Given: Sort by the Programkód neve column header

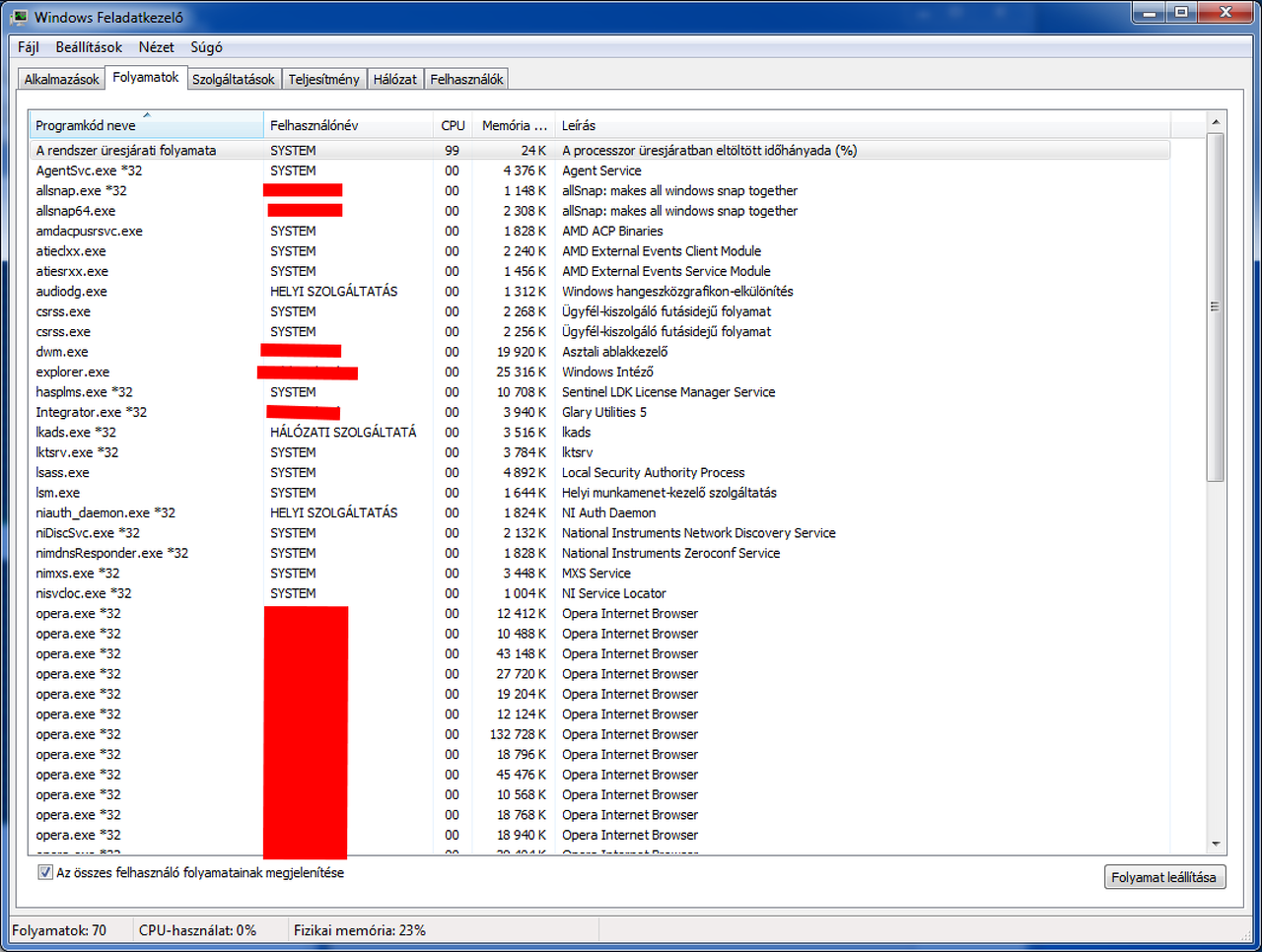Looking at the screenshot, I should pyautogui.click(x=146, y=125).
